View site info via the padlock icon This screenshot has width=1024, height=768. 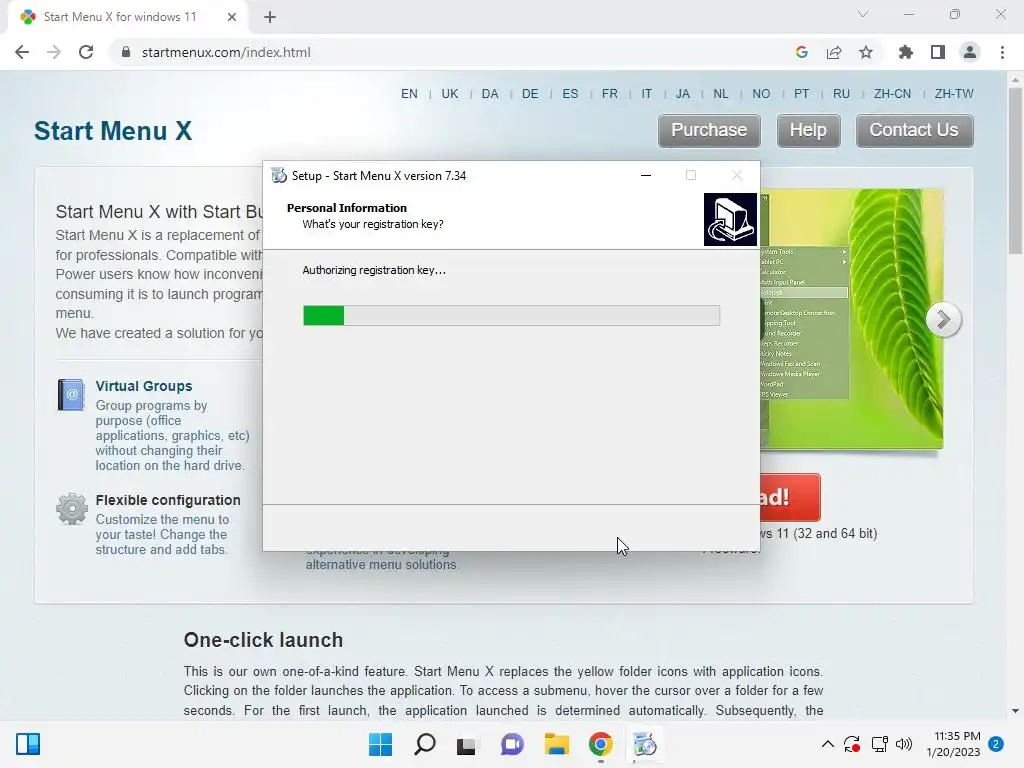pos(126,52)
